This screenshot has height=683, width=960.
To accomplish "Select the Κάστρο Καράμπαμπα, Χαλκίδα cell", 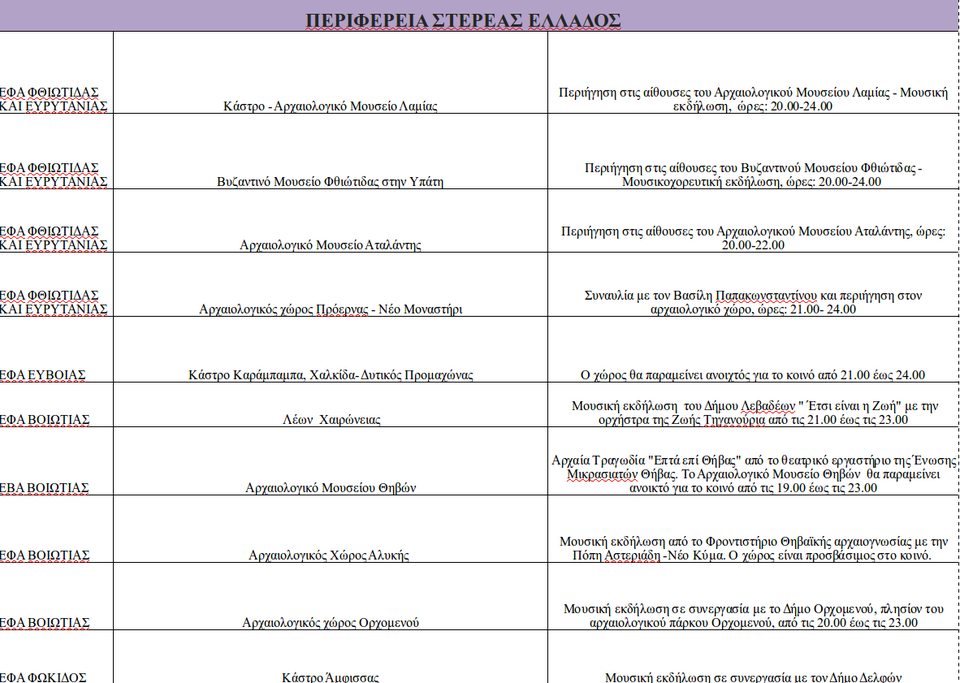I will [x=330, y=375].
